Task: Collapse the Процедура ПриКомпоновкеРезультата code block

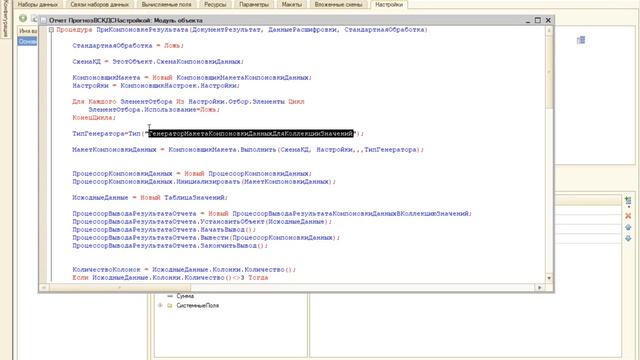Action: point(51,30)
